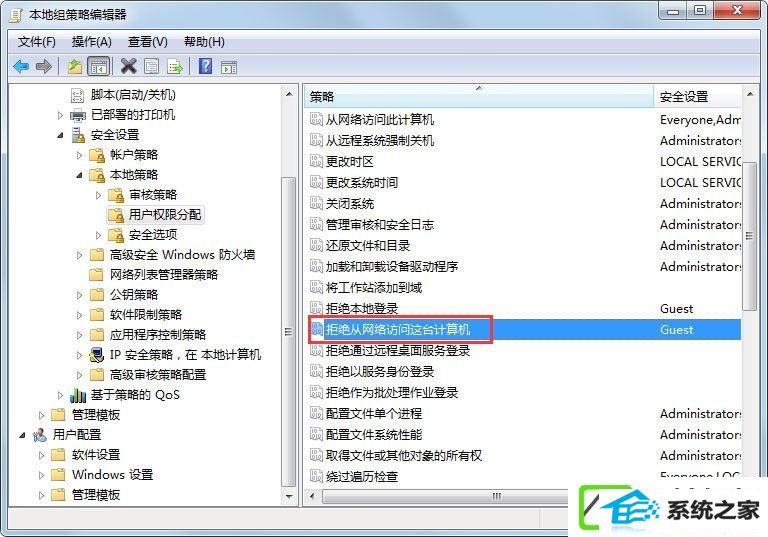Open the Properties toolbar icon
The image size is (768, 537).
point(151,66)
